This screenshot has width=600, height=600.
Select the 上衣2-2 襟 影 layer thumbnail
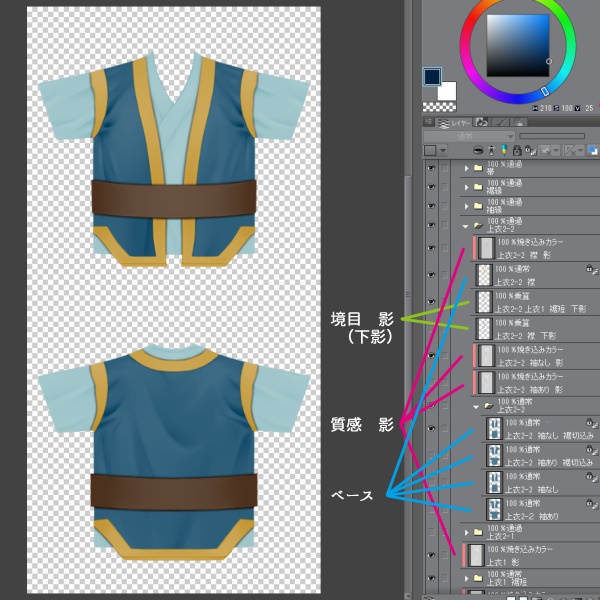pyautogui.click(x=486, y=248)
